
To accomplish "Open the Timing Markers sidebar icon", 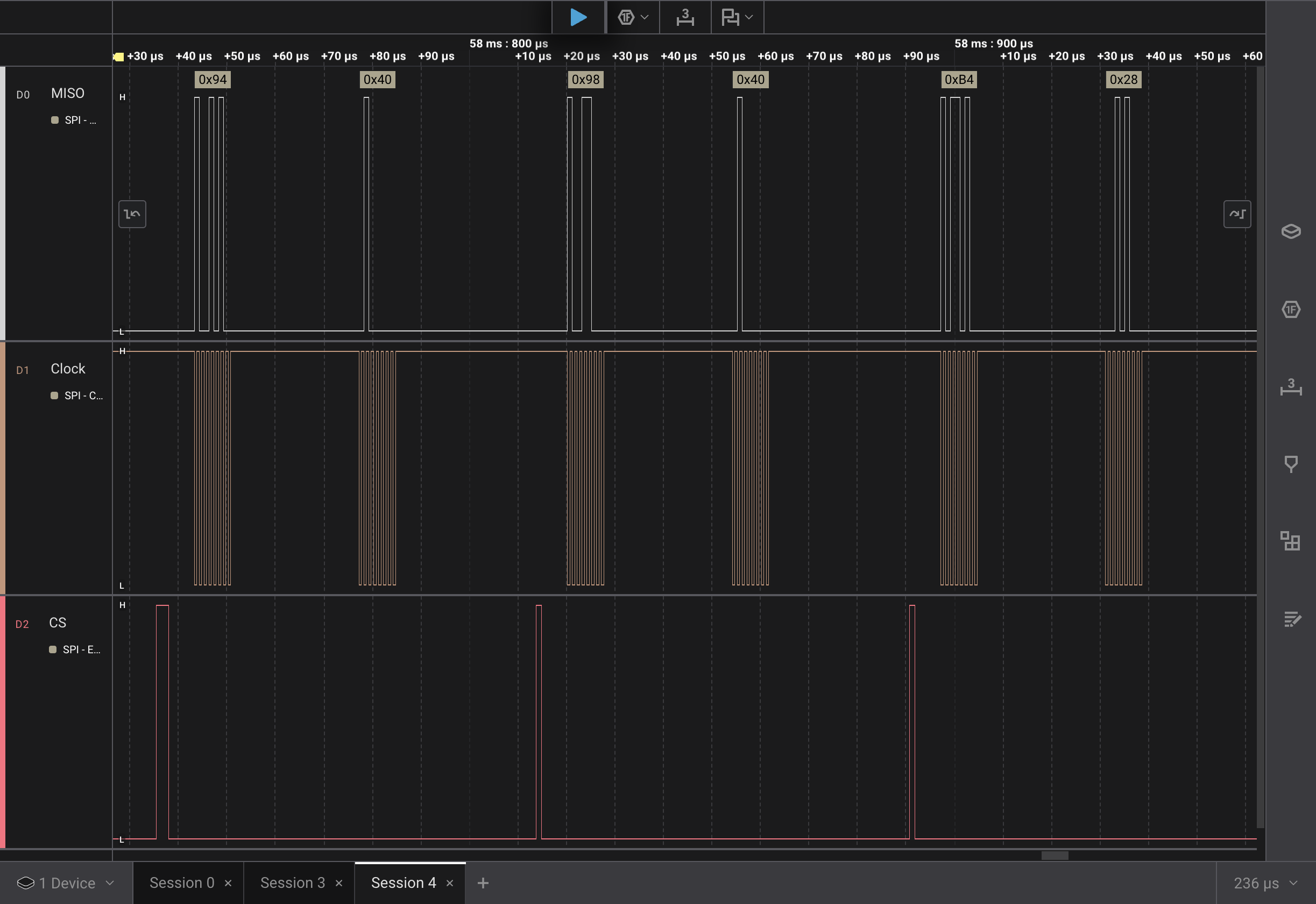I will point(1291,464).
